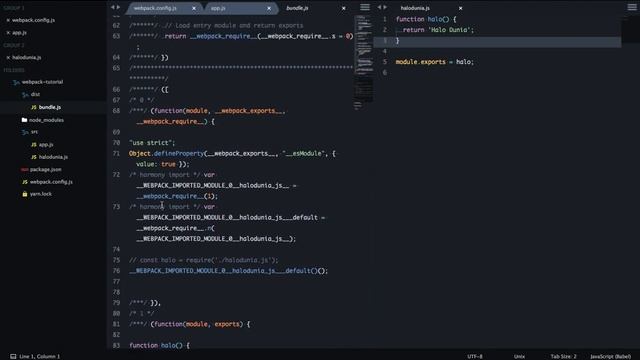Switch to the app.js tab

tap(218, 8)
